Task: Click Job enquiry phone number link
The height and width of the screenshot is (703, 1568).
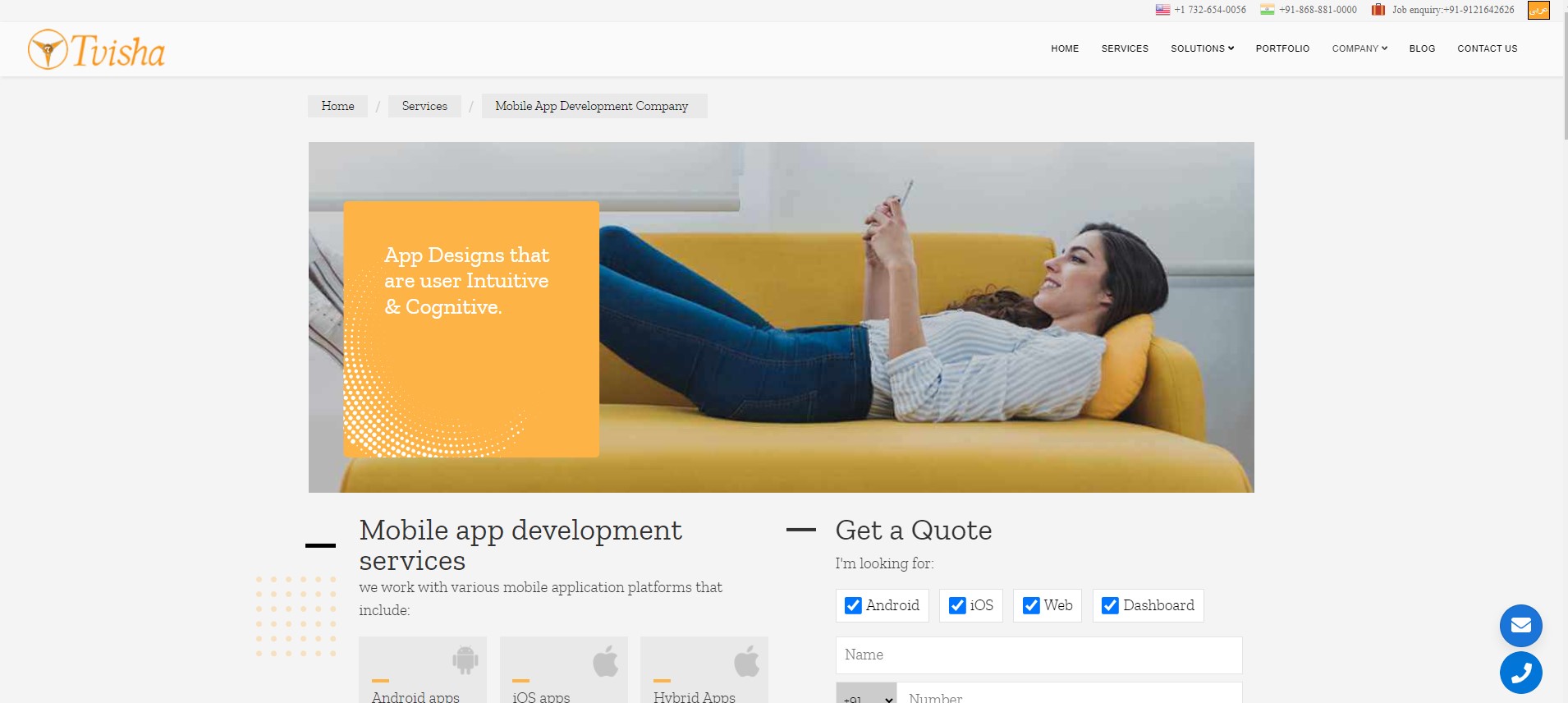Action: 1453,10
